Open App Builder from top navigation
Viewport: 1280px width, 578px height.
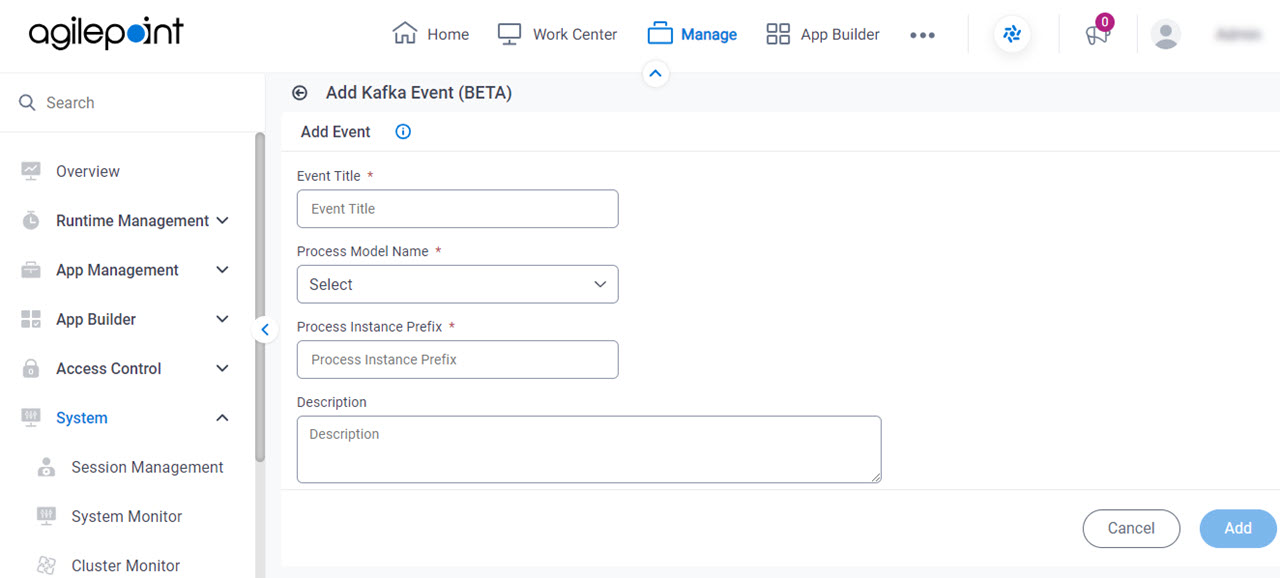click(822, 34)
